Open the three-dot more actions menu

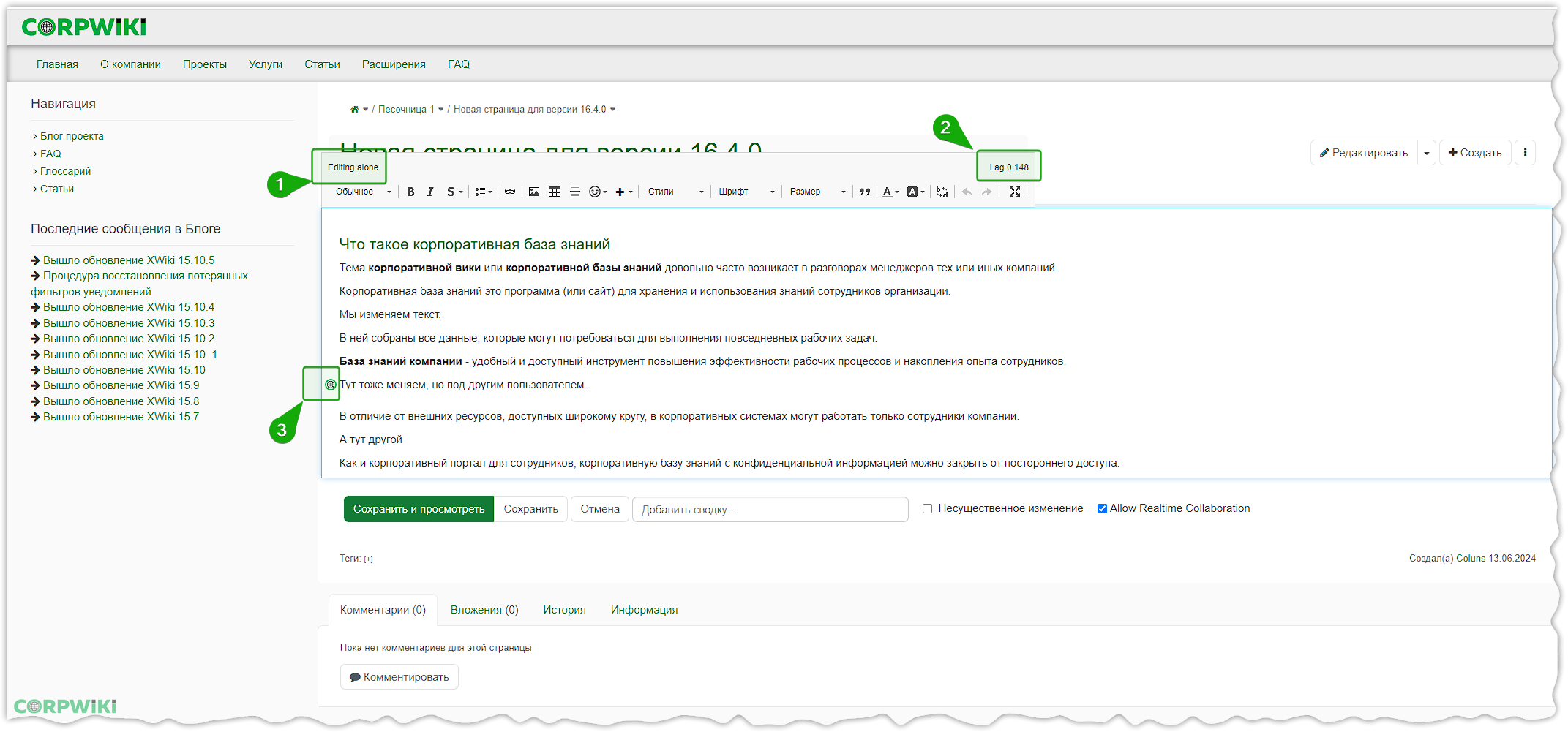(1525, 153)
